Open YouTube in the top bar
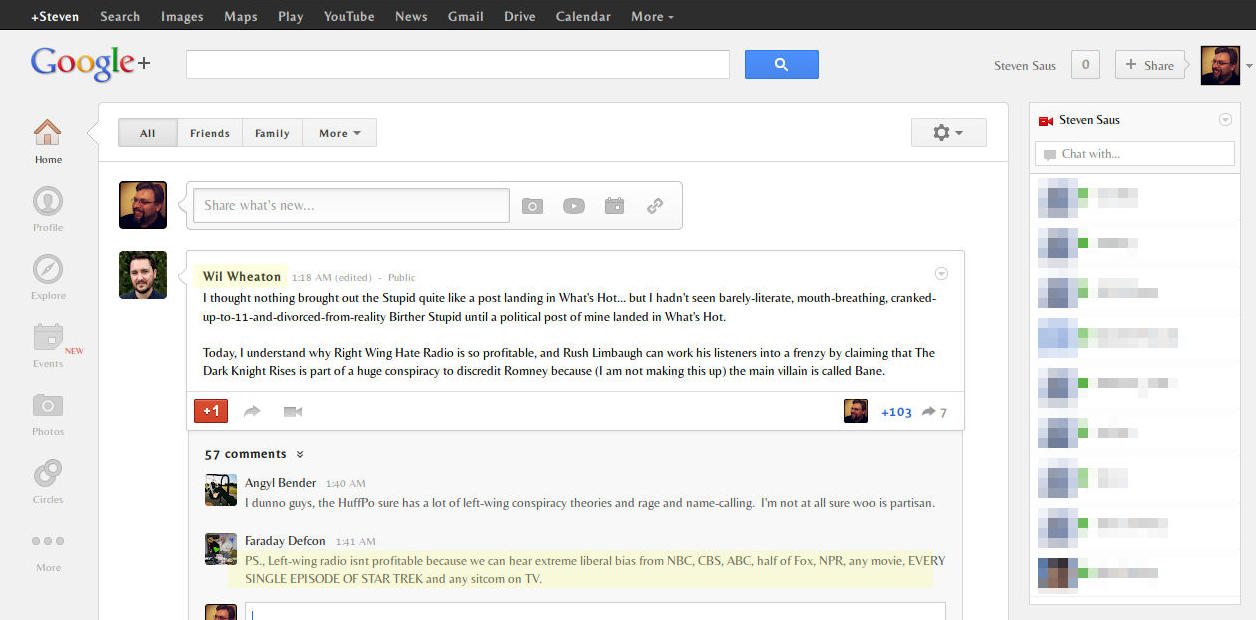This screenshot has height=620, width=1256. (x=349, y=16)
